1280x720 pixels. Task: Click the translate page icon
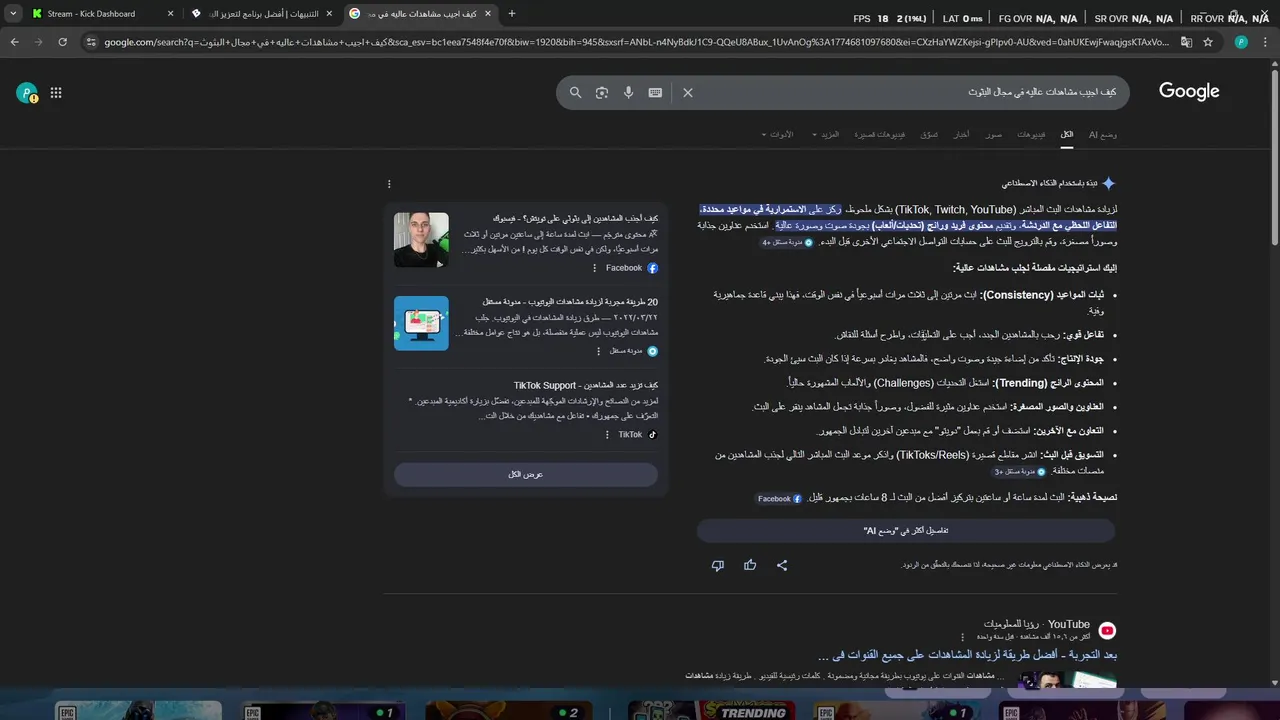(x=1186, y=42)
